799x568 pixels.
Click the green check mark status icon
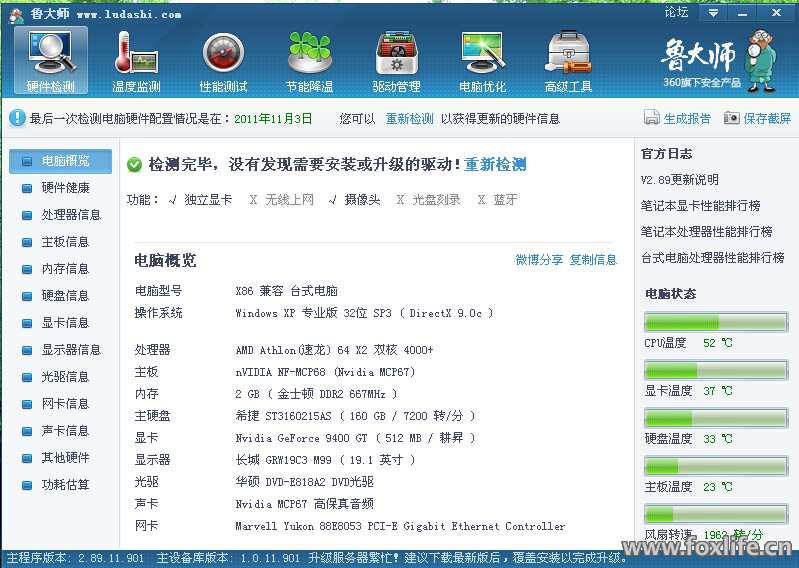point(134,165)
